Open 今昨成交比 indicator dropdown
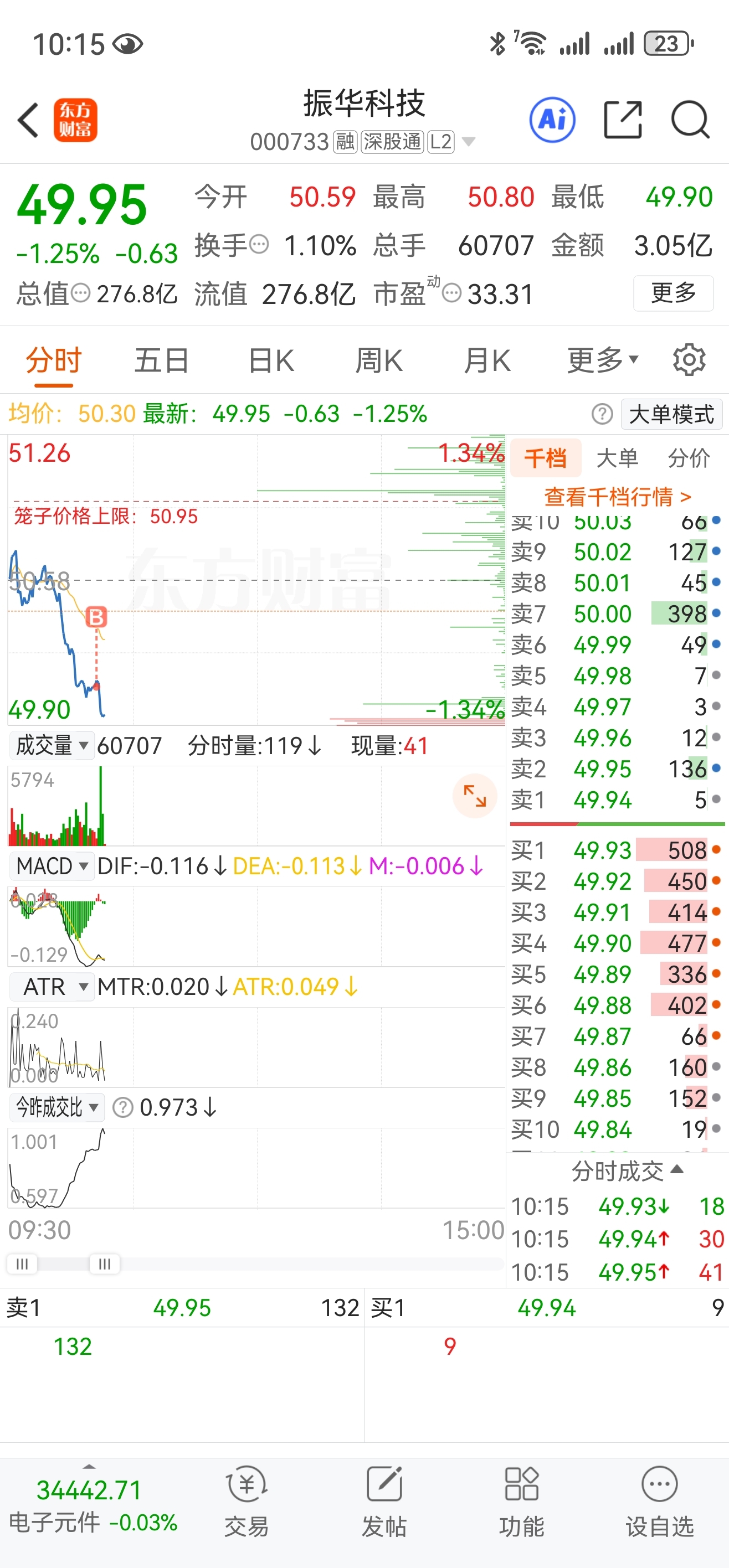This screenshot has height=1568, width=729. 57,1107
